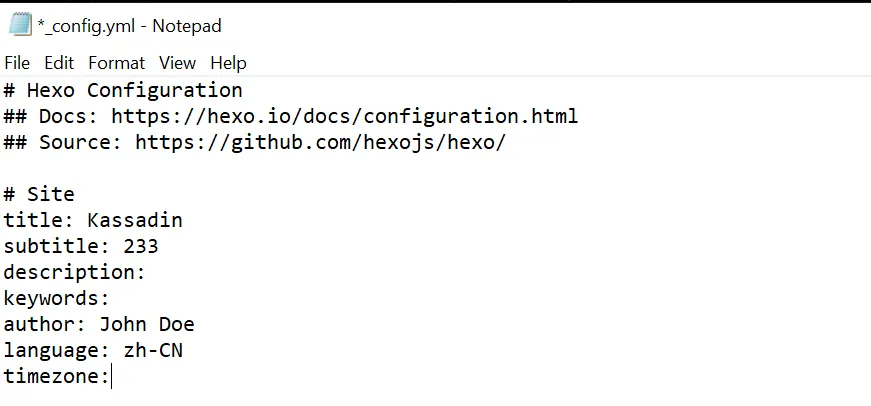
Task: Open the Format menu
Action: coord(116,63)
